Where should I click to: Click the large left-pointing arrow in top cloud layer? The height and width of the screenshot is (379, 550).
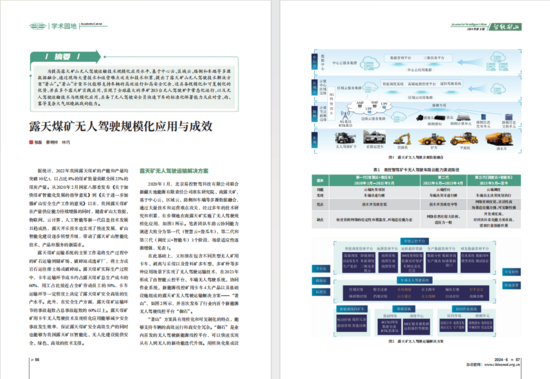click(471, 62)
